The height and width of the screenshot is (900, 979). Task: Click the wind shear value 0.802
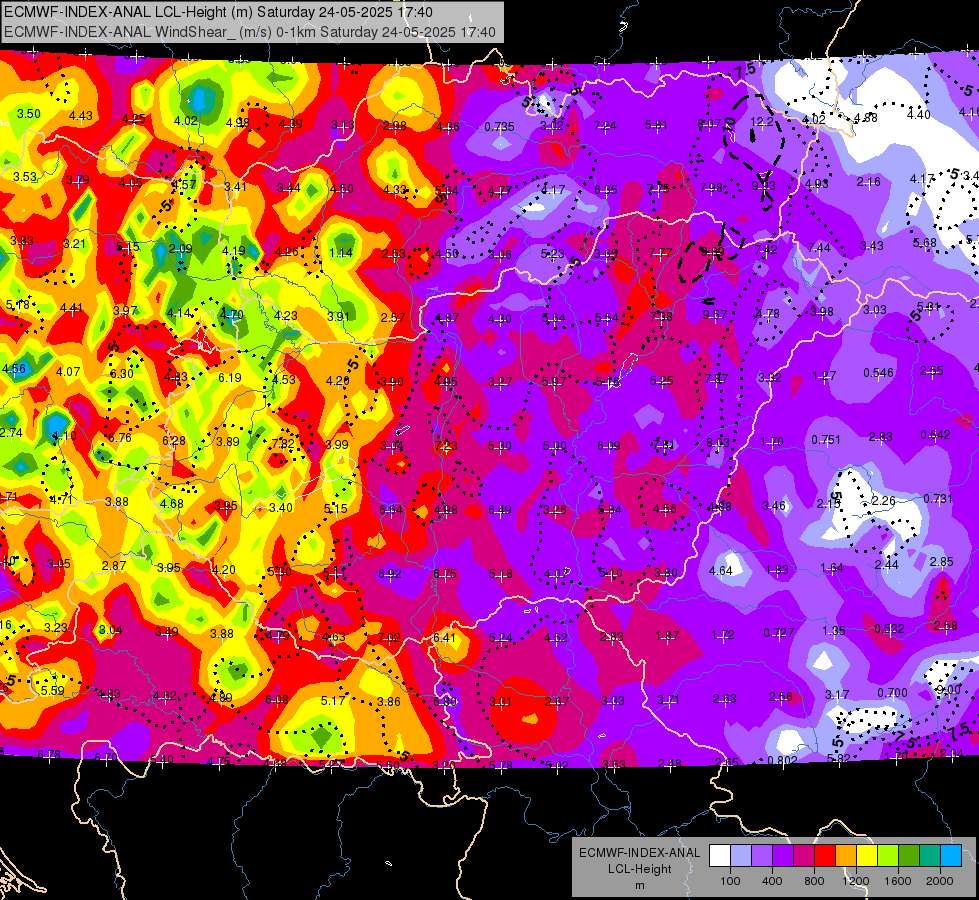(x=782, y=760)
